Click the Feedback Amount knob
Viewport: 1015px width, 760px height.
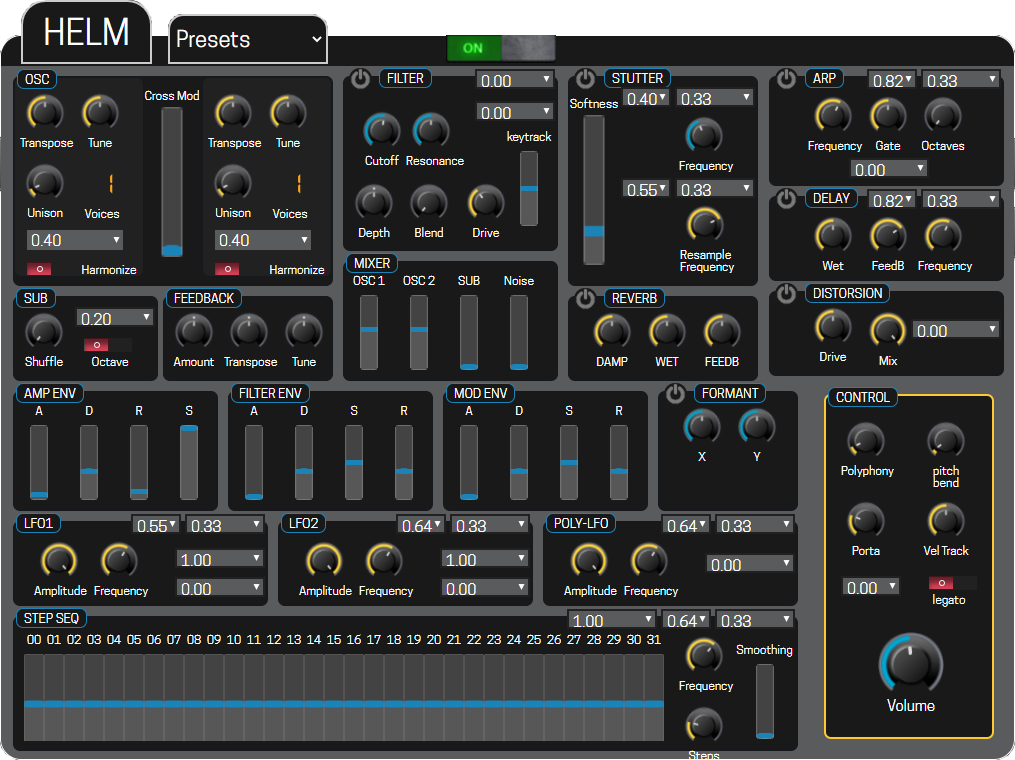tap(194, 331)
